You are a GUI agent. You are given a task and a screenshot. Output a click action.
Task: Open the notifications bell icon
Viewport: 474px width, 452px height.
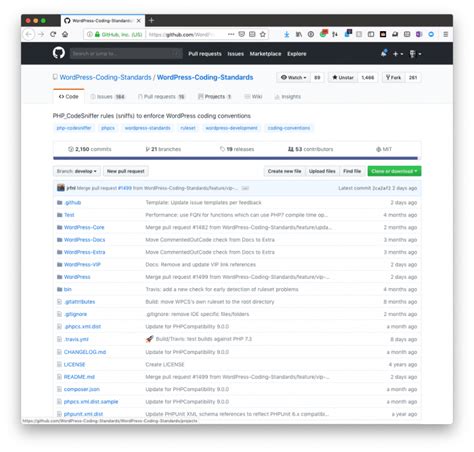[x=384, y=53]
